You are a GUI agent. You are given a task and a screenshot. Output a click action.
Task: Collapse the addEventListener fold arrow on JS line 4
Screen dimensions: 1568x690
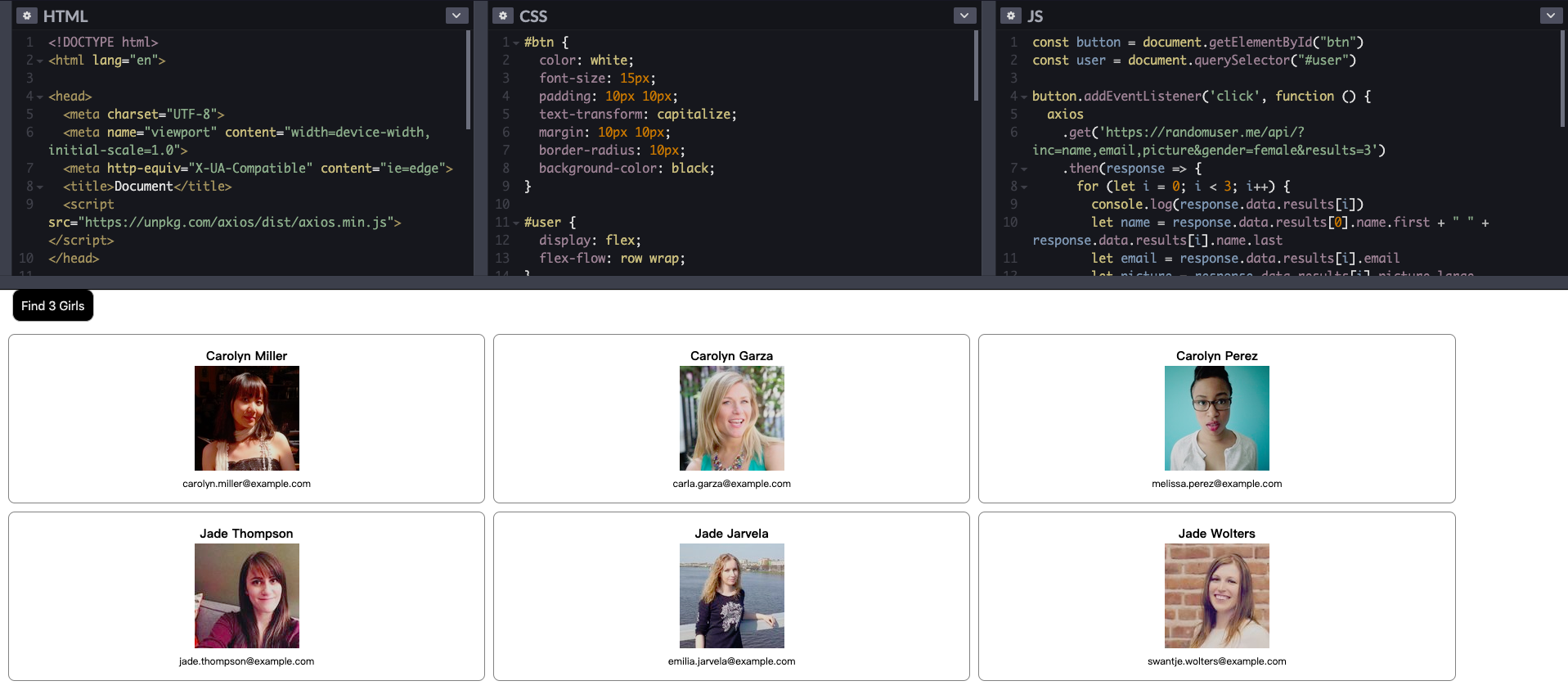pyautogui.click(x=1024, y=97)
